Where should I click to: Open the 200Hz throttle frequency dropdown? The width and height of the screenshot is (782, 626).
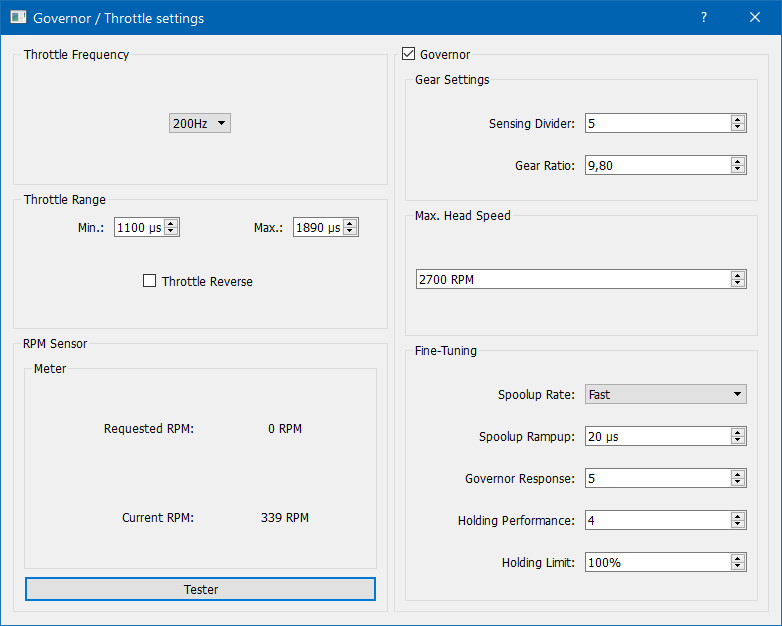coord(200,123)
